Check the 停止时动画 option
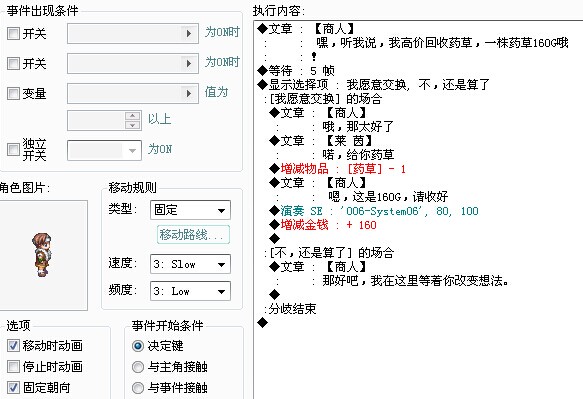583x399 pixels. click(13, 366)
